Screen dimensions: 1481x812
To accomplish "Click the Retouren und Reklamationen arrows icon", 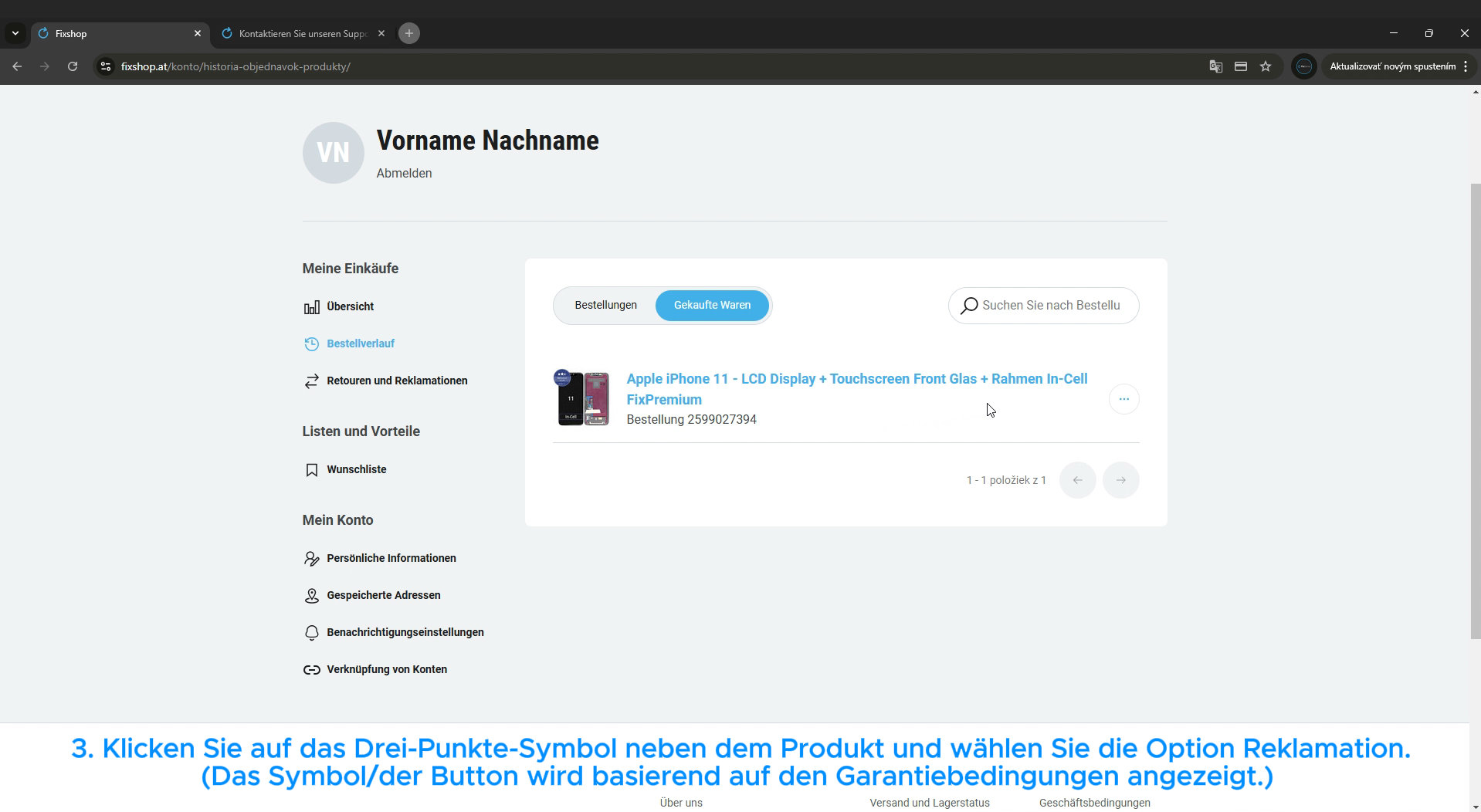I will tap(311, 381).
